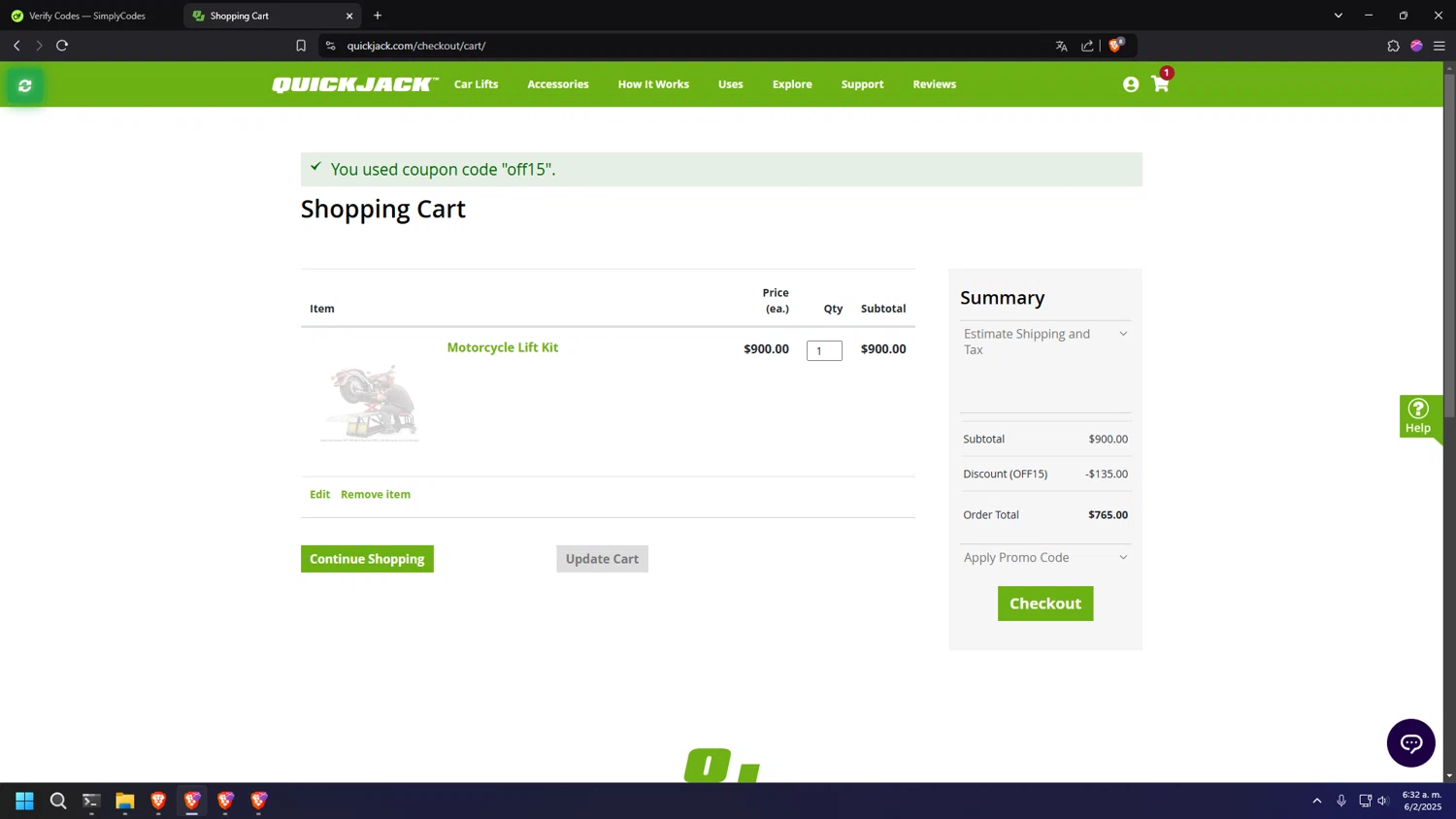Click the Order Total $765.00 value

click(1108, 515)
